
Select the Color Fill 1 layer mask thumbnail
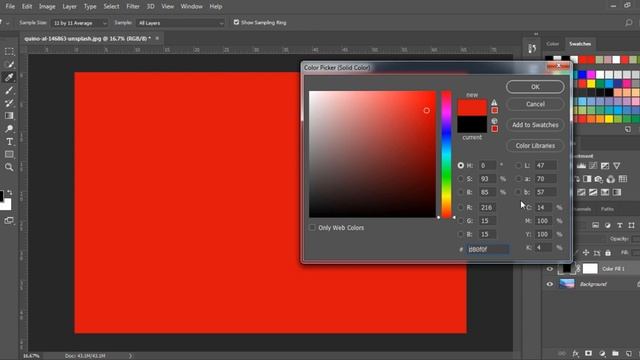point(590,269)
